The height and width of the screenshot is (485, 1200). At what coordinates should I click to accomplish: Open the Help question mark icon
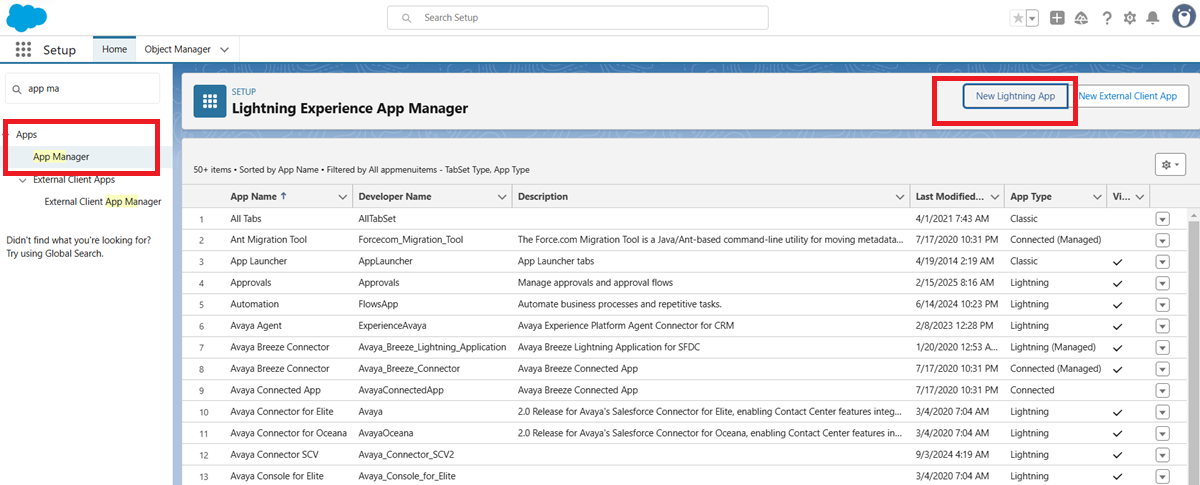click(1107, 18)
